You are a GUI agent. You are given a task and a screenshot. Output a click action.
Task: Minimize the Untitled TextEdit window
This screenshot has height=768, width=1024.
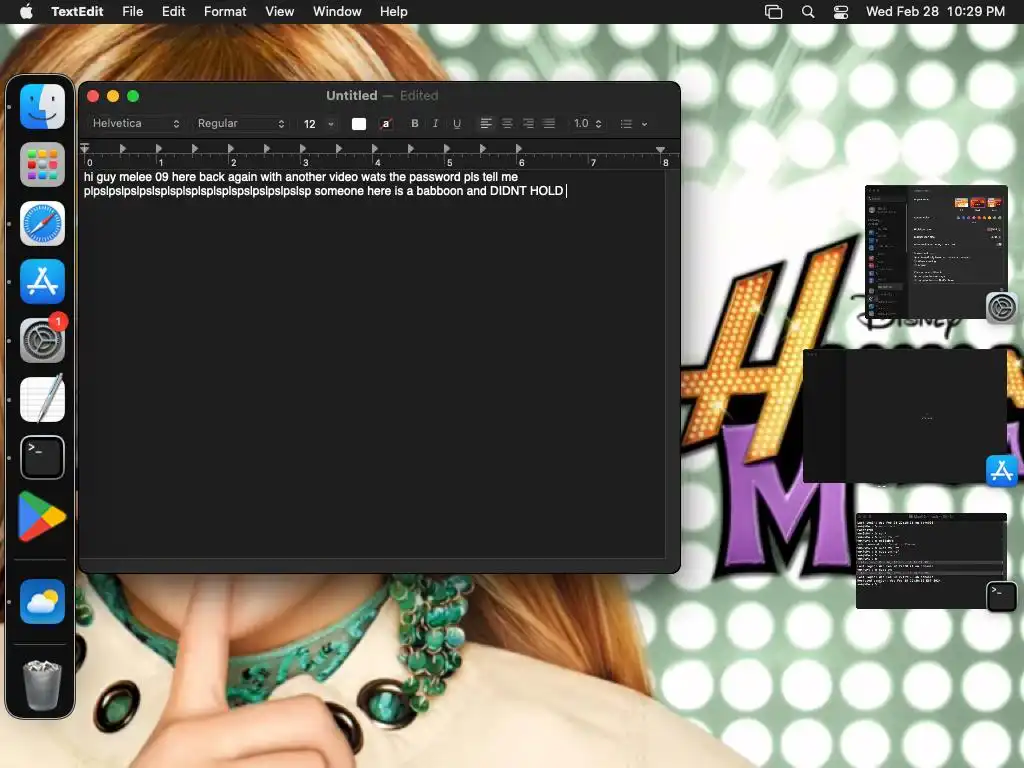click(113, 96)
